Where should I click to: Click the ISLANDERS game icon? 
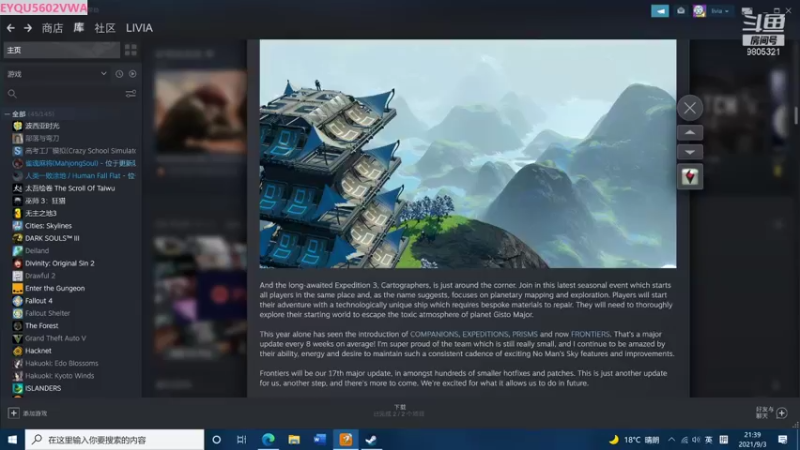tap(17, 388)
